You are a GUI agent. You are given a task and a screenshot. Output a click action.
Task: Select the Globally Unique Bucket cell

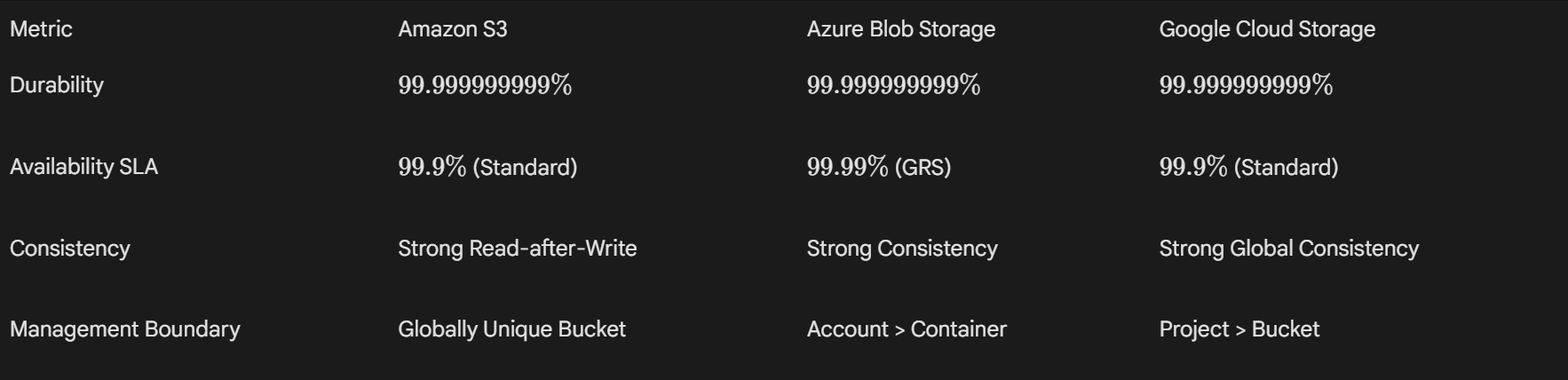coord(511,329)
